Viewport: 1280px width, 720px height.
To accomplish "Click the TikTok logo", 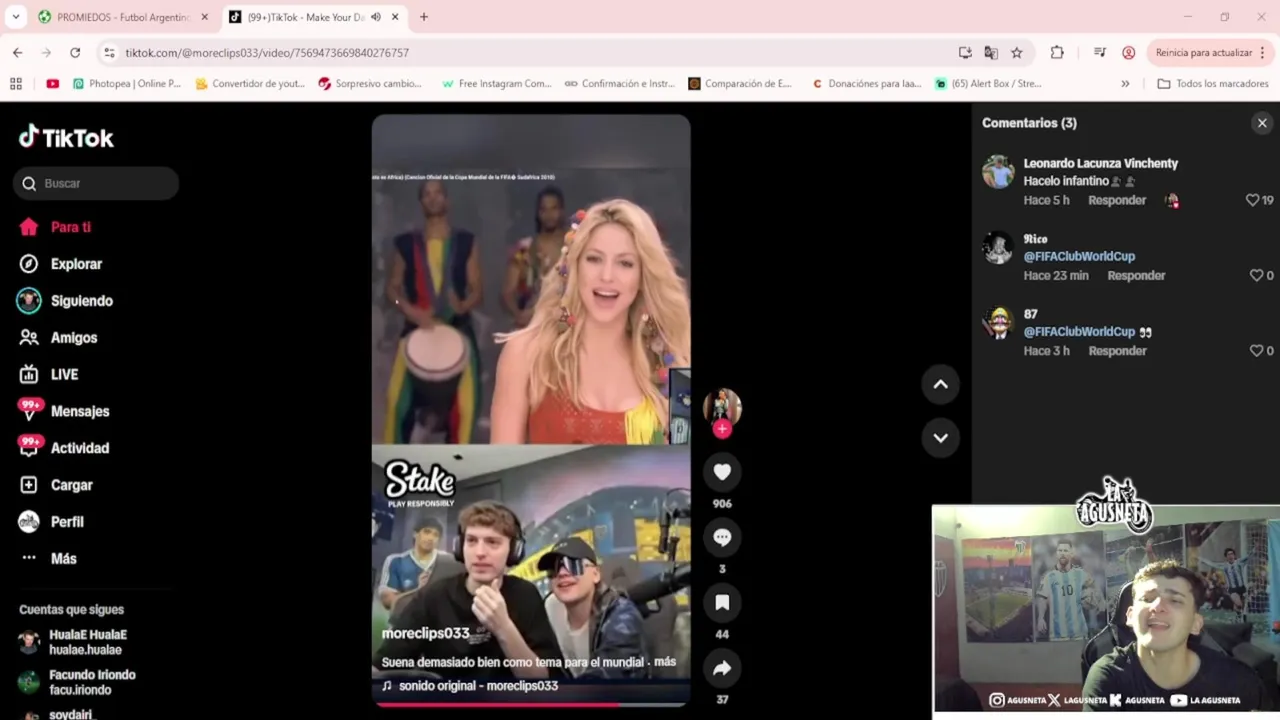I will click(x=66, y=137).
